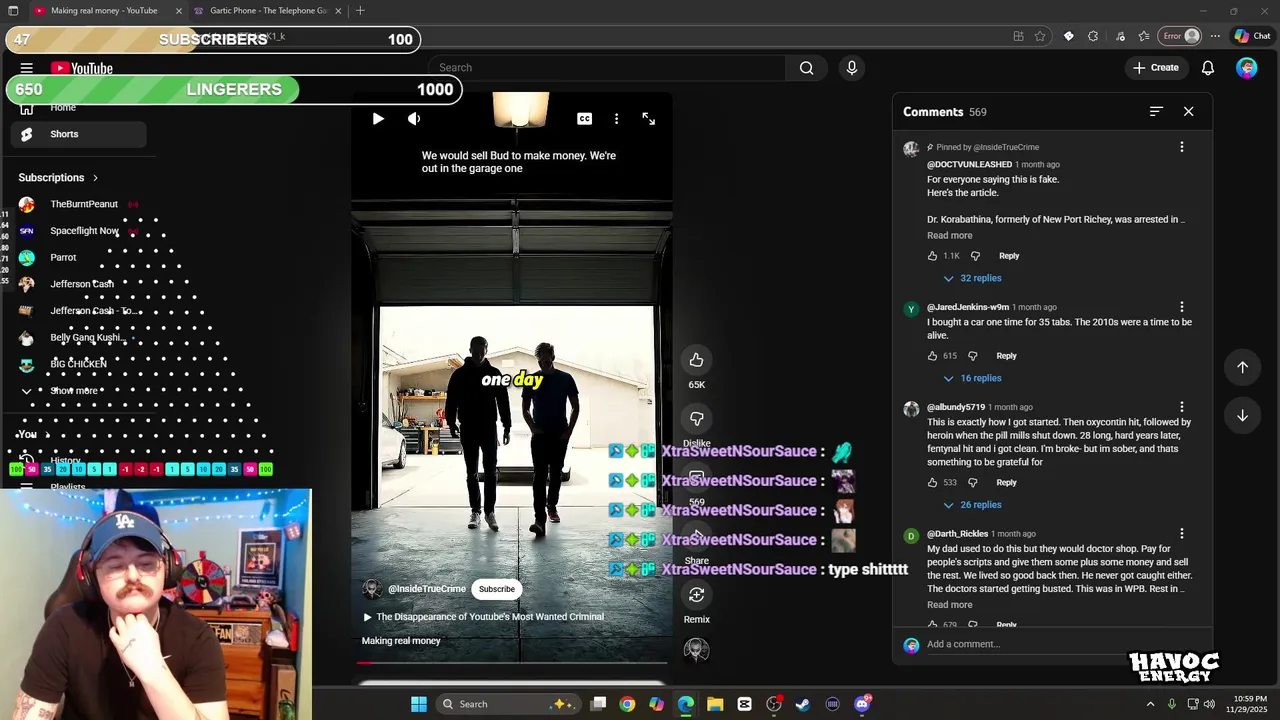This screenshot has height=720, width=1280.
Task: Subscribe to @InsideTrueCrime
Action: (496, 589)
